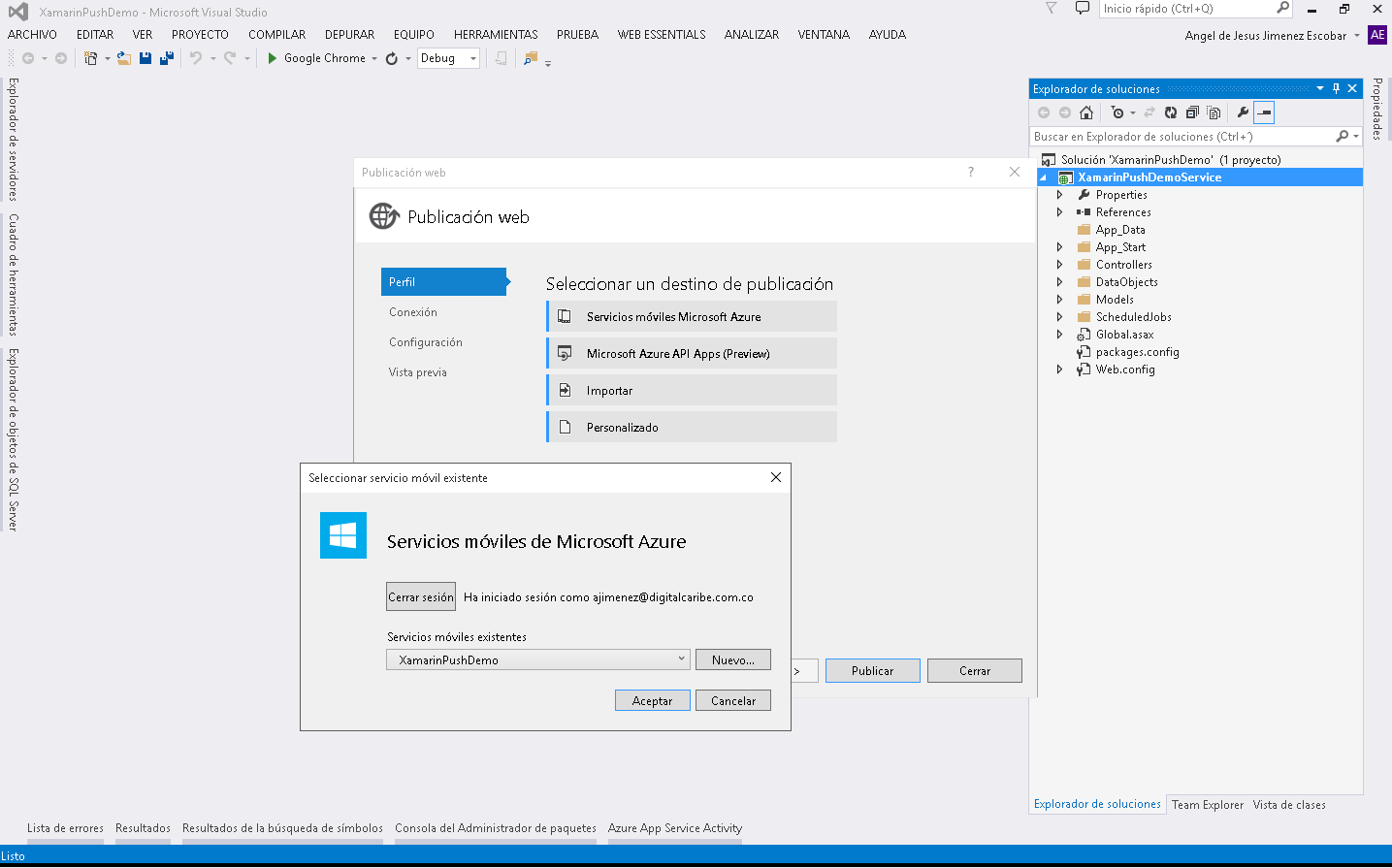Click the Visual Studio logo icon

[x=17, y=12]
